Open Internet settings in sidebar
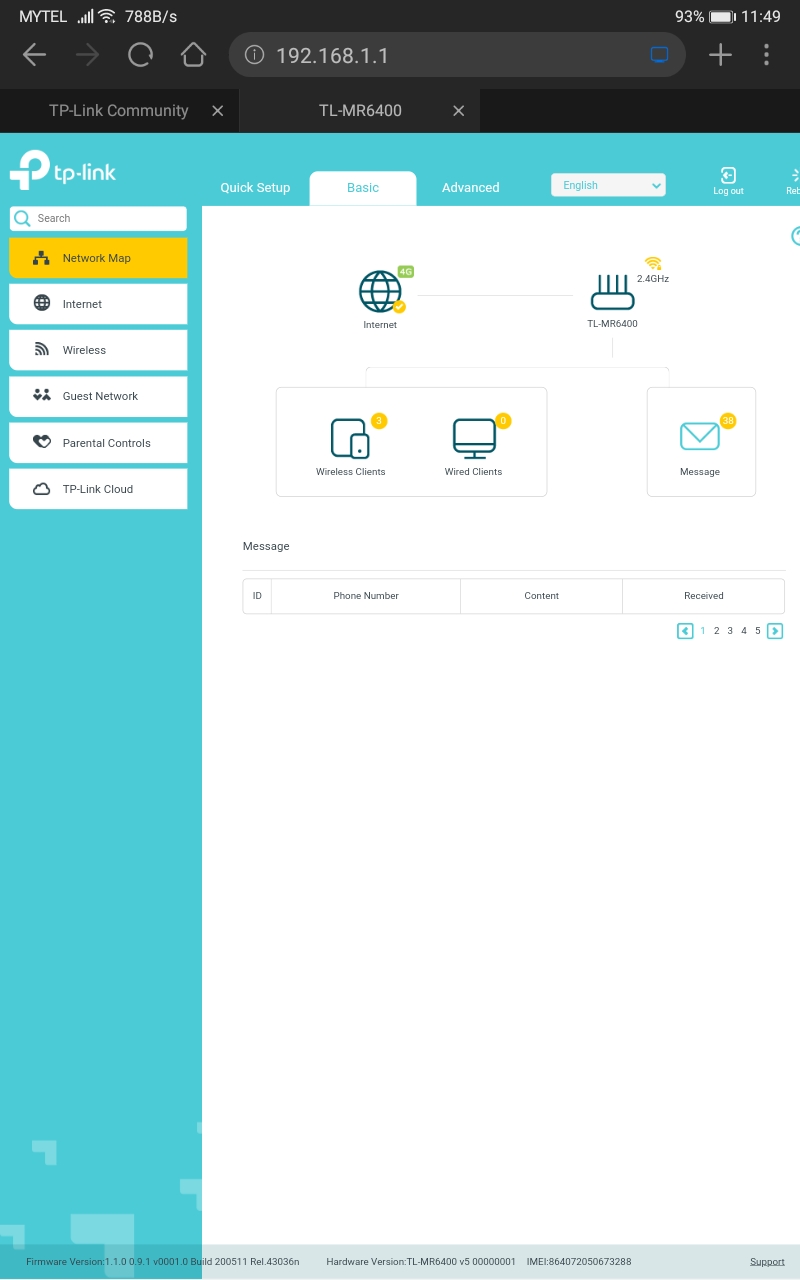800x1280 pixels. [98, 304]
